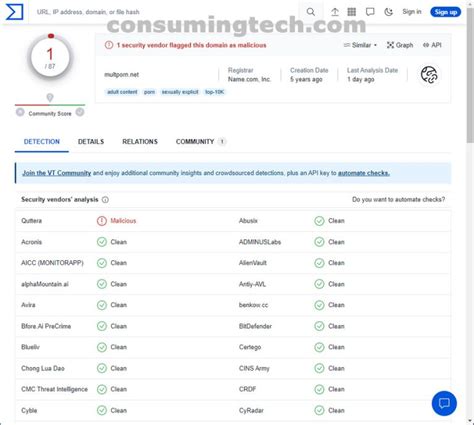474x425 pixels.
Task: Click the Security vendors' analysis info icon
Action: pyautogui.click(x=105, y=200)
